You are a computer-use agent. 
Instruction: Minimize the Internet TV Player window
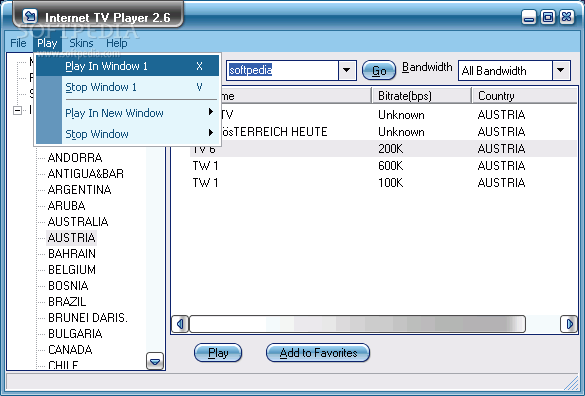click(529, 17)
